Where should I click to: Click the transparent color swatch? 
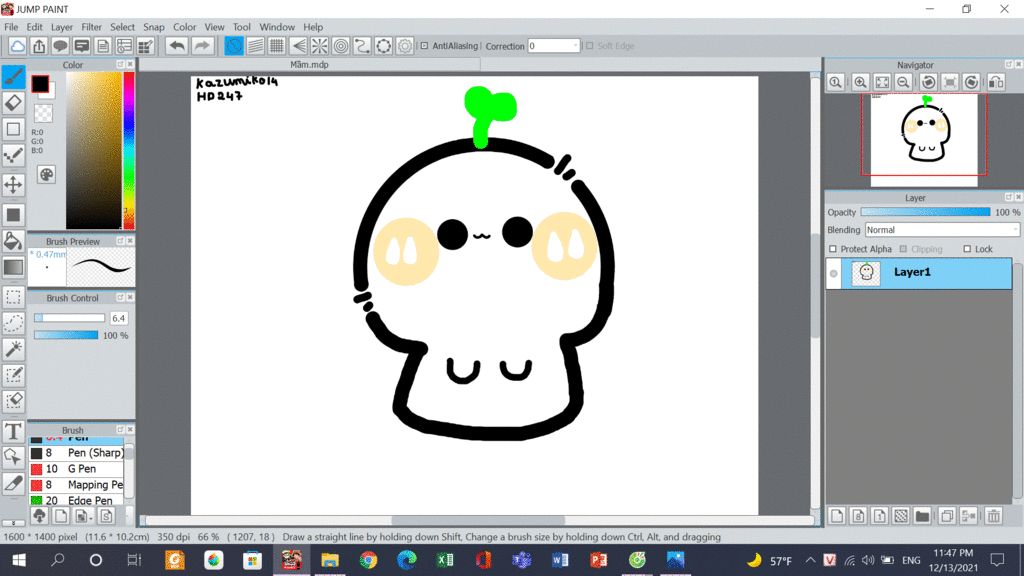pos(43,113)
